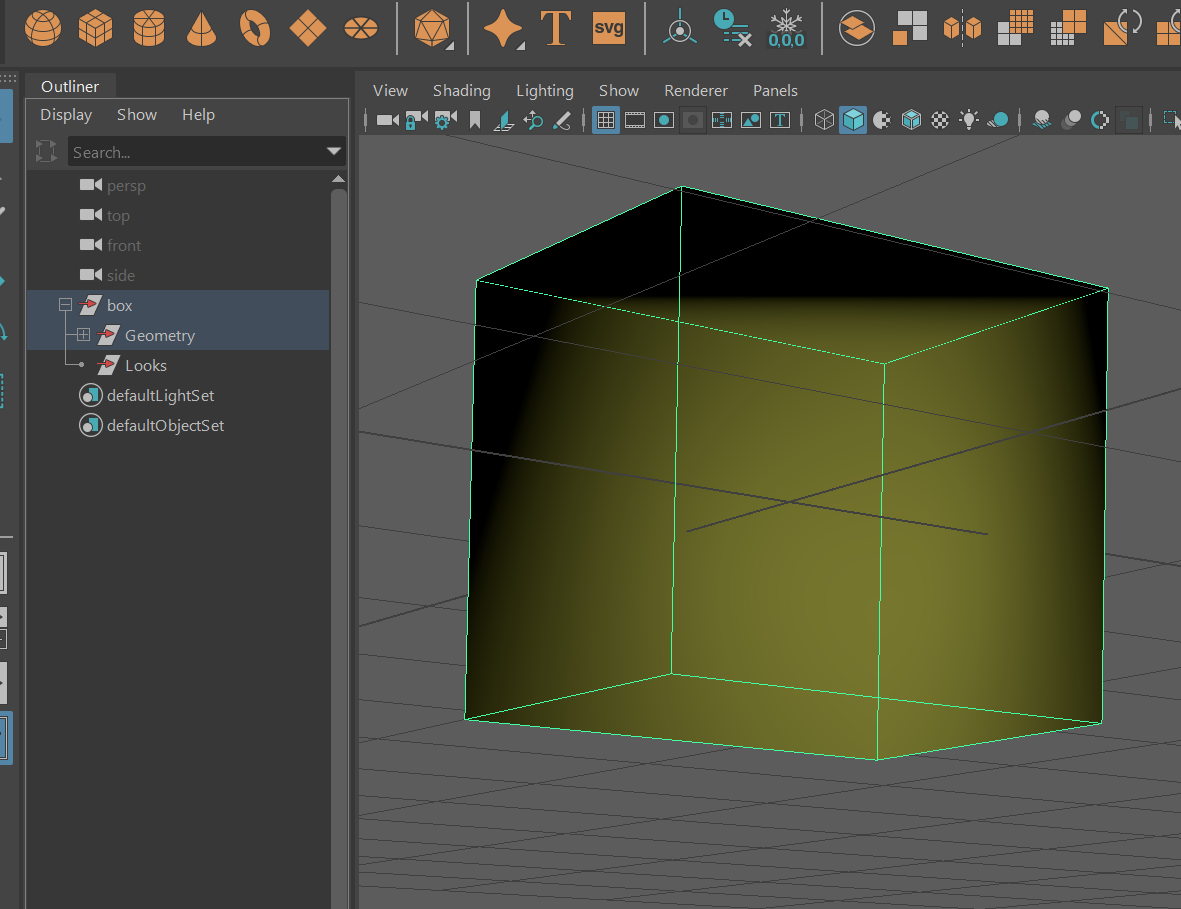Expand the Geometry node under box
Viewport: 1181px width, 909px height.
[83, 335]
